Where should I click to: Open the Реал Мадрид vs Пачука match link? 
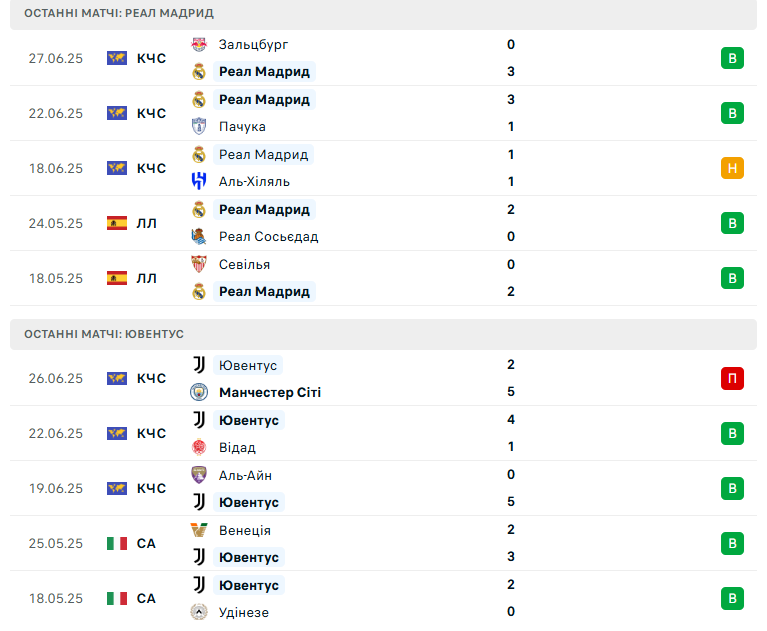pyautogui.click(x=384, y=113)
